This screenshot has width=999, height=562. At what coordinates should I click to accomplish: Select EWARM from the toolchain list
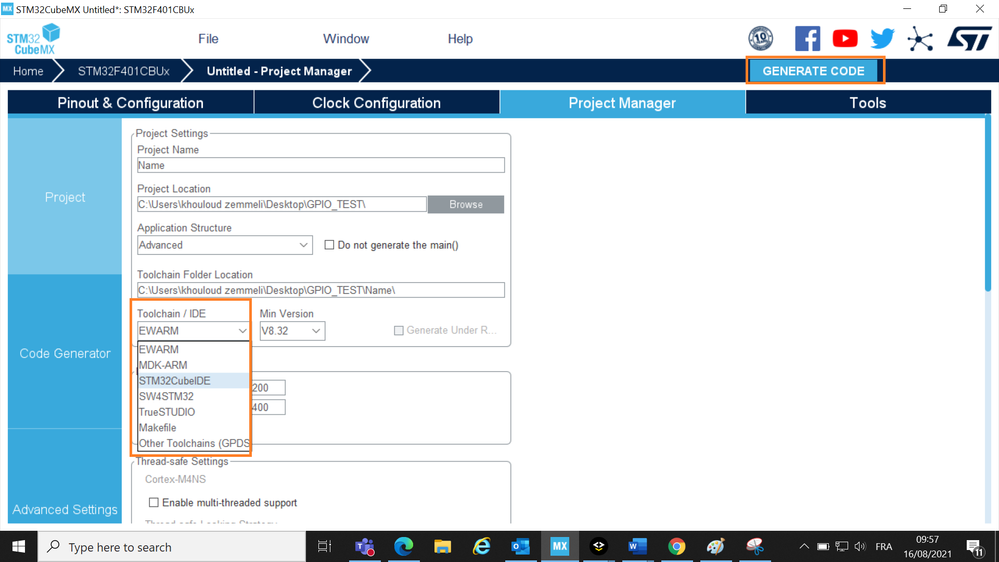point(193,349)
